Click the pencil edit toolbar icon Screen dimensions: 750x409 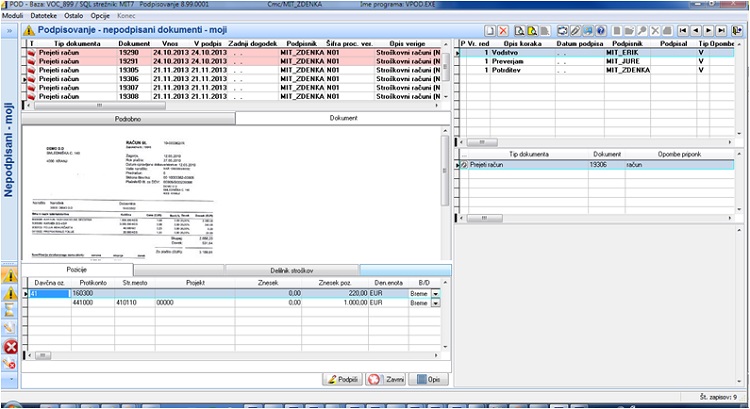[575, 31]
